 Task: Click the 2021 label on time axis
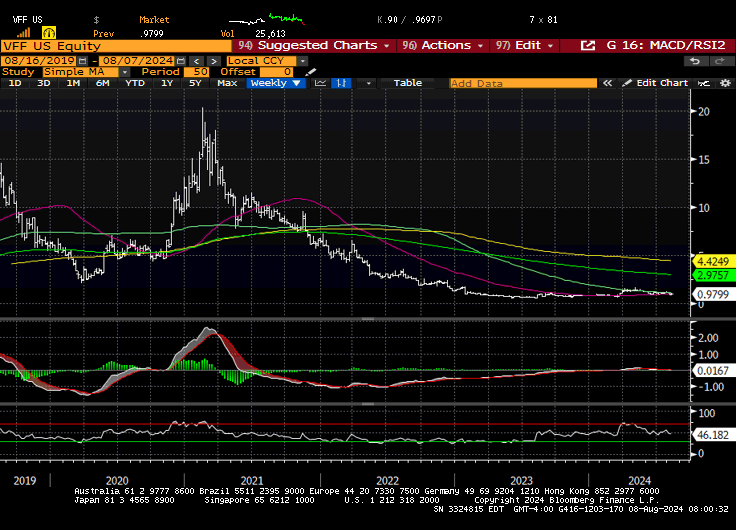[252, 481]
